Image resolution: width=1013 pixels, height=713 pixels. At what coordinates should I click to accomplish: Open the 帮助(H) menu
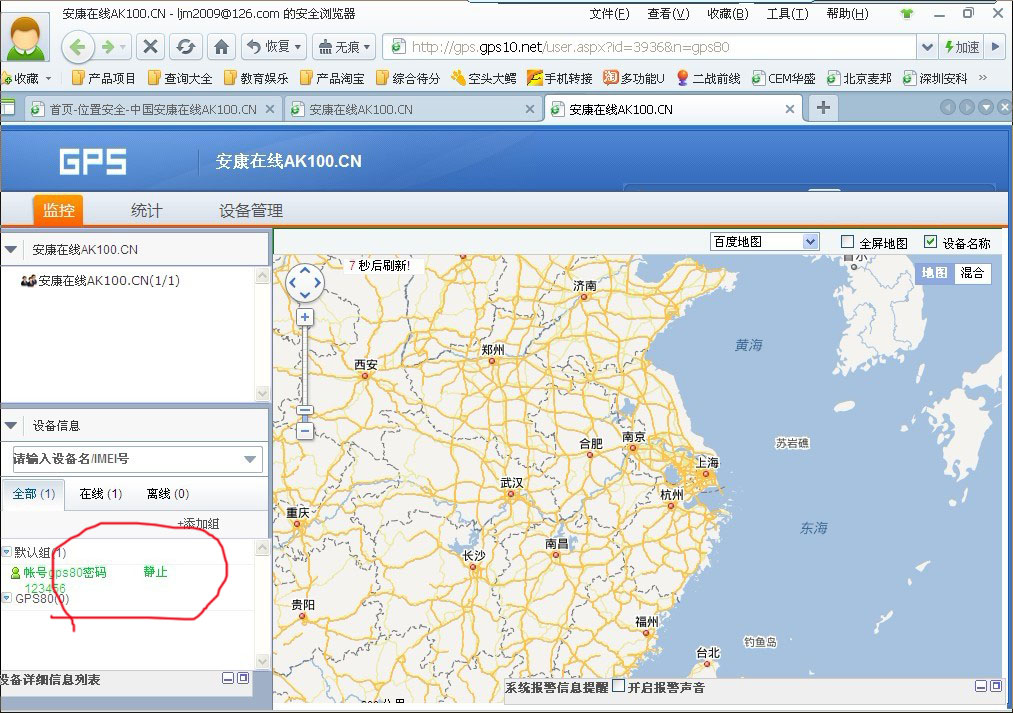coord(847,14)
